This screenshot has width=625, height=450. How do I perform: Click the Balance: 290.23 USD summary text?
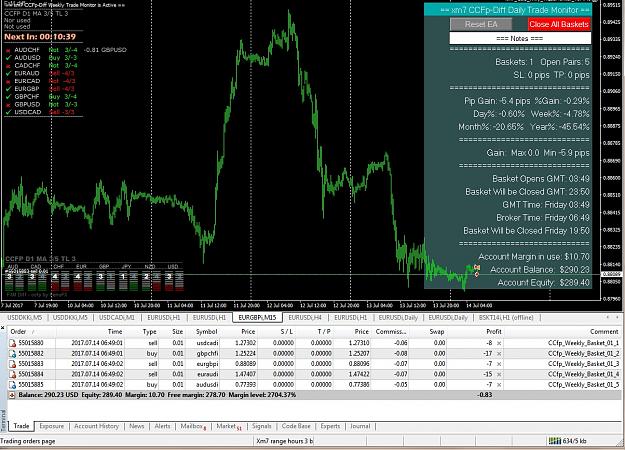pos(48,395)
